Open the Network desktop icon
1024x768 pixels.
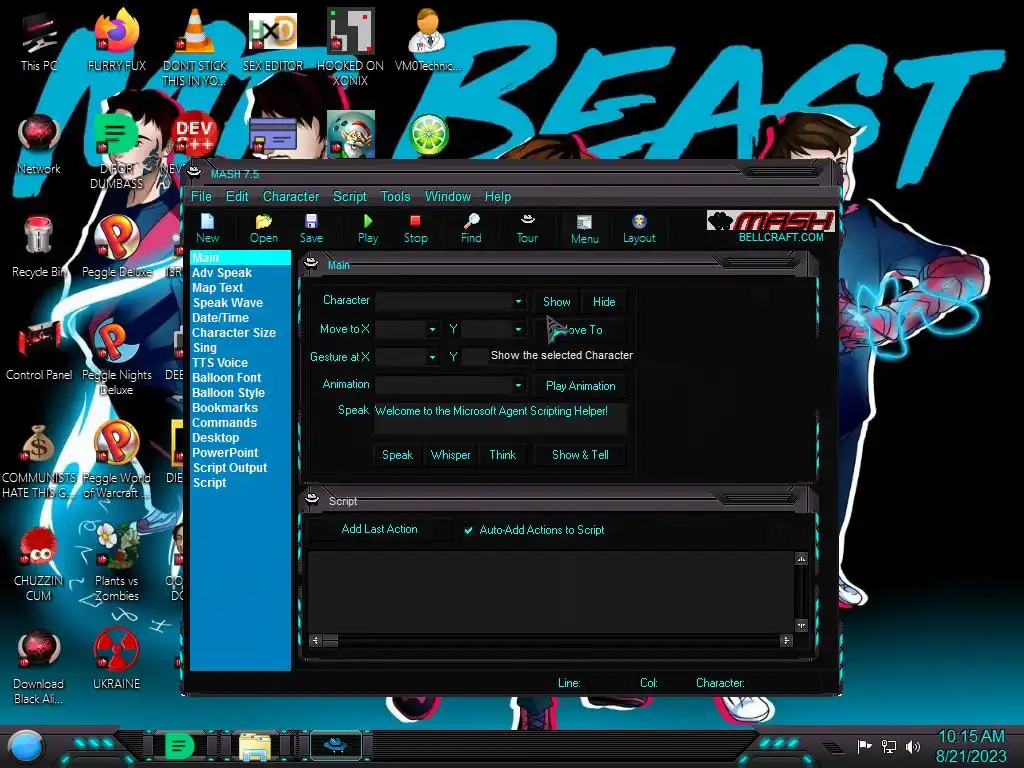point(39,145)
